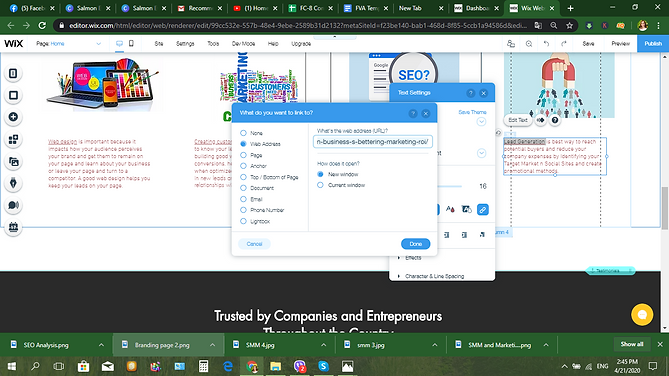Open the Upgrade menu
Viewport: 669px width, 376px height.
coord(301,44)
